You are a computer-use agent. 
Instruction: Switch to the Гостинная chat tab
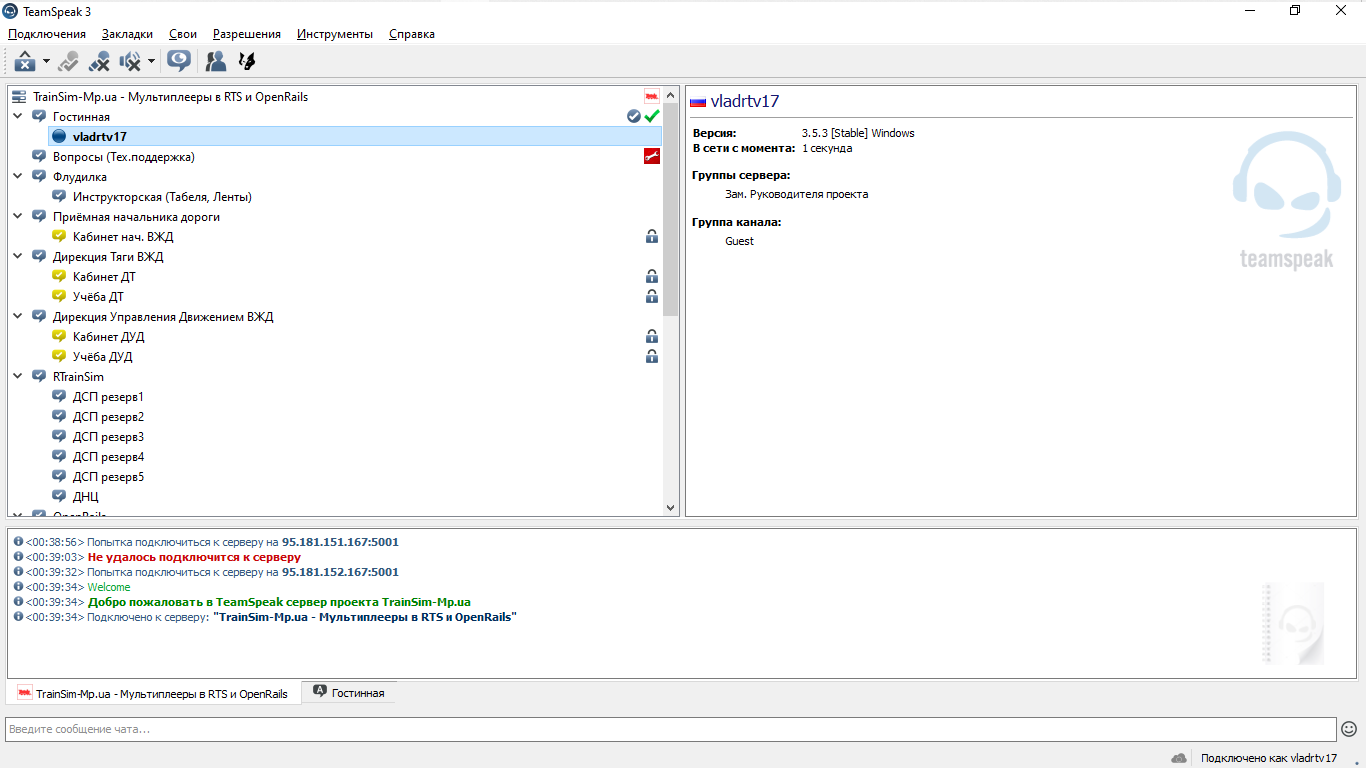[348, 693]
